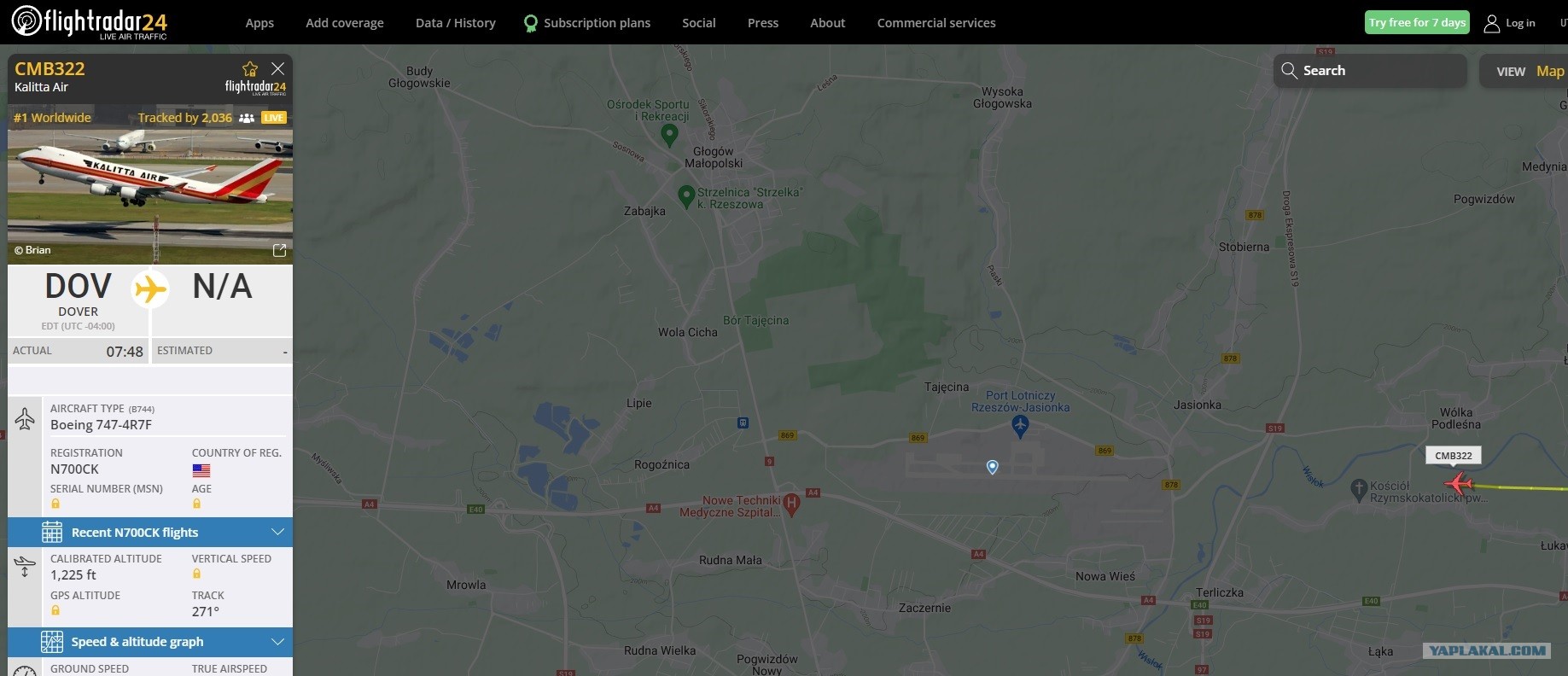This screenshot has height=676, width=1568.
Task: Click the locked Vertical Speed padlock icon
Action: 196,574
